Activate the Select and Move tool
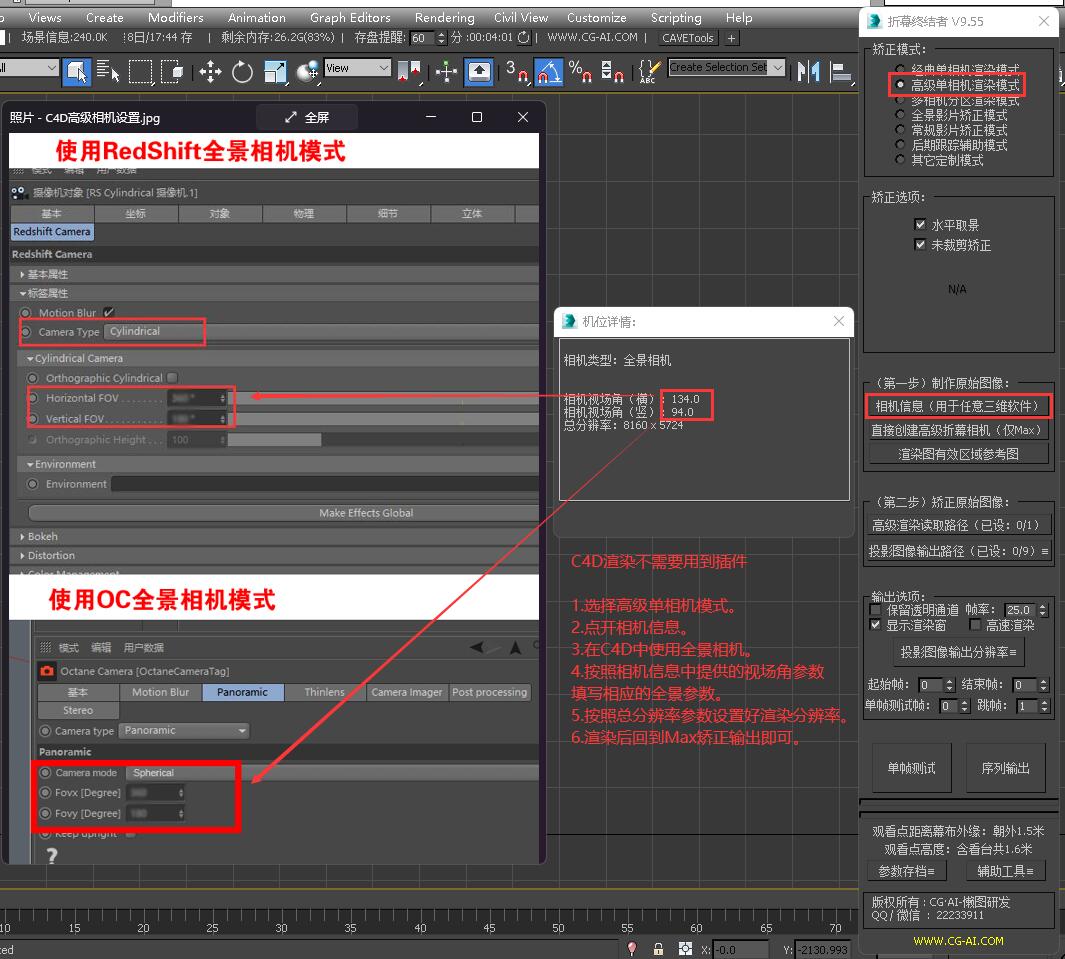Image resolution: width=1065 pixels, height=959 pixels. coord(211,71)
